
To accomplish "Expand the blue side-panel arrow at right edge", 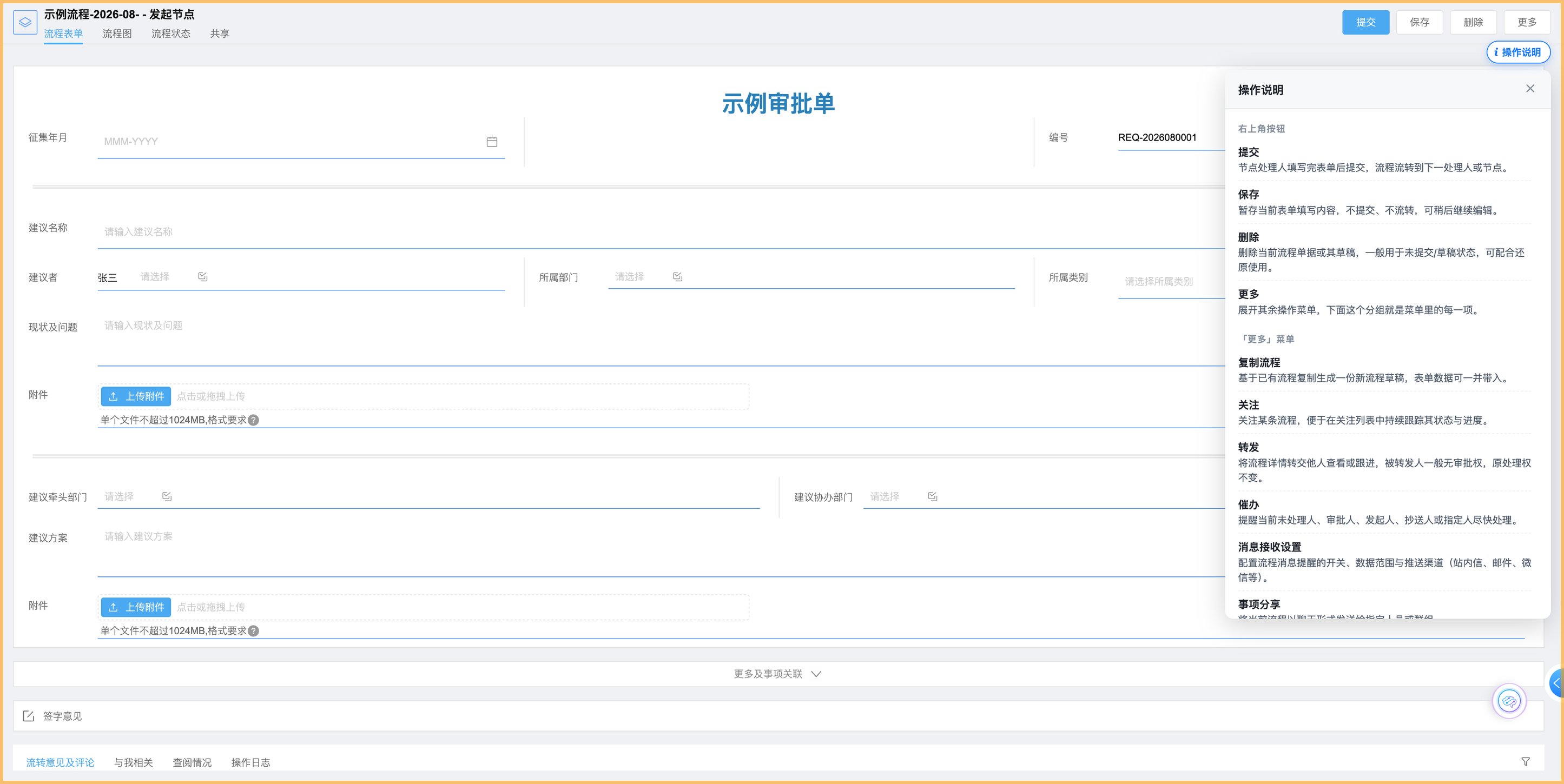I will pos(1556,683).
